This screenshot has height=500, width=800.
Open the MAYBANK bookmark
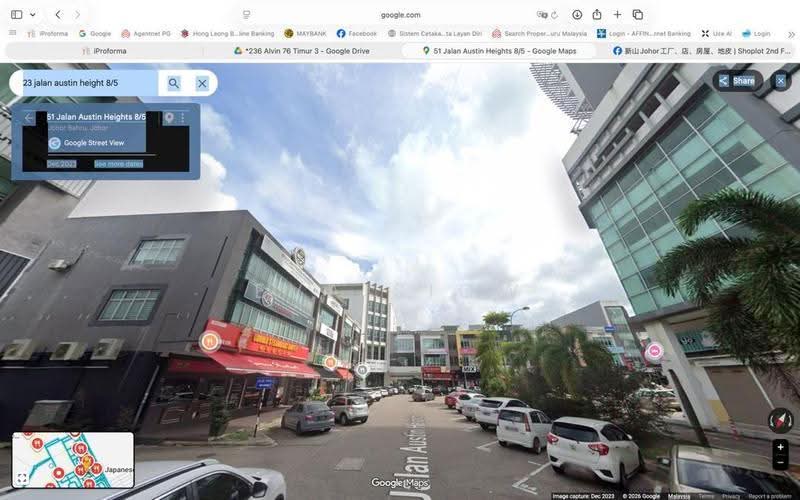[306, 34]
